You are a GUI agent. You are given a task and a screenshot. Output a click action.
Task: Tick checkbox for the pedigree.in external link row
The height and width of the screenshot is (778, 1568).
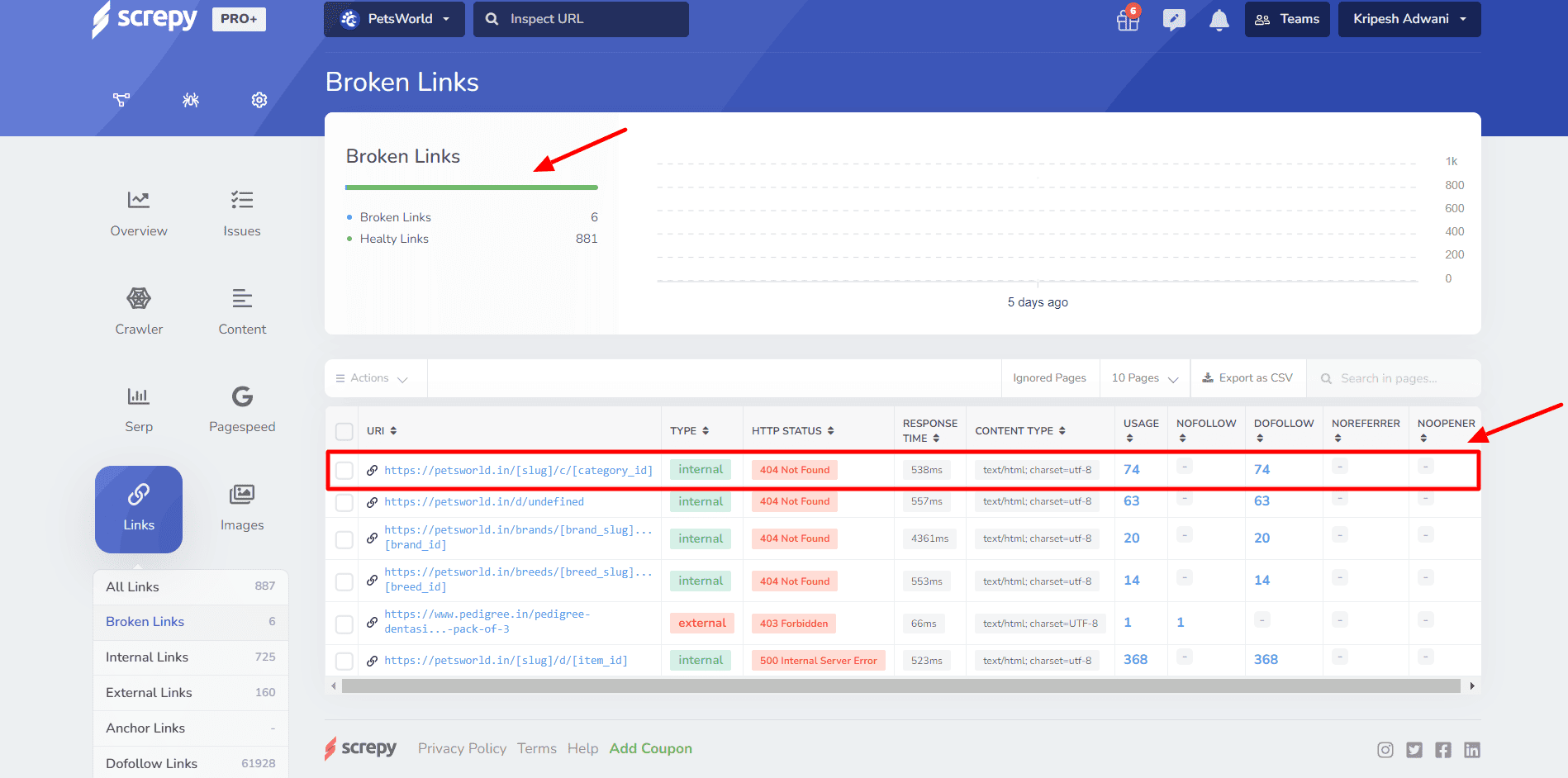pyautogui.click(x=344, y=624)
